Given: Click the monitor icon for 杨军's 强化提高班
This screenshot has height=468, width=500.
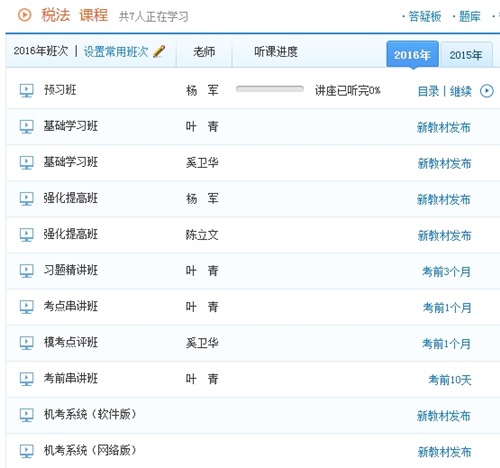Looking at the screenshot, I should (x=26, y=198).
